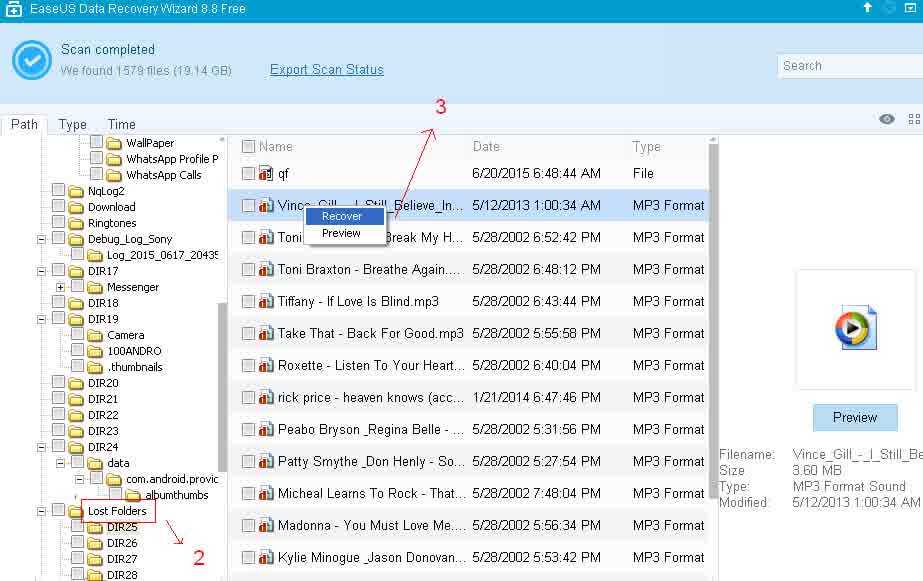Switch to grid view with the squares icon
923x581 pixels.
tap(913, 119)
